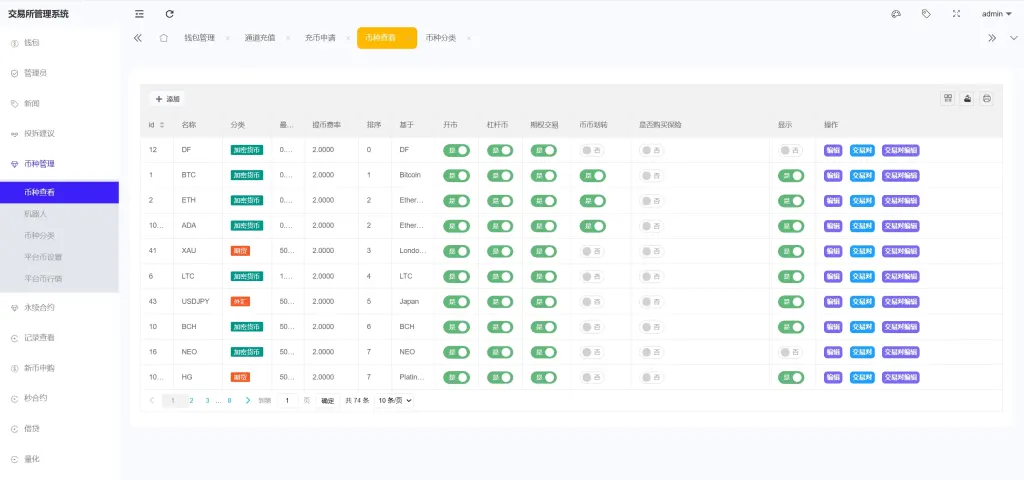
Task: Toggle 显示 switch for the DF row
Action: [x=791, y=150]
